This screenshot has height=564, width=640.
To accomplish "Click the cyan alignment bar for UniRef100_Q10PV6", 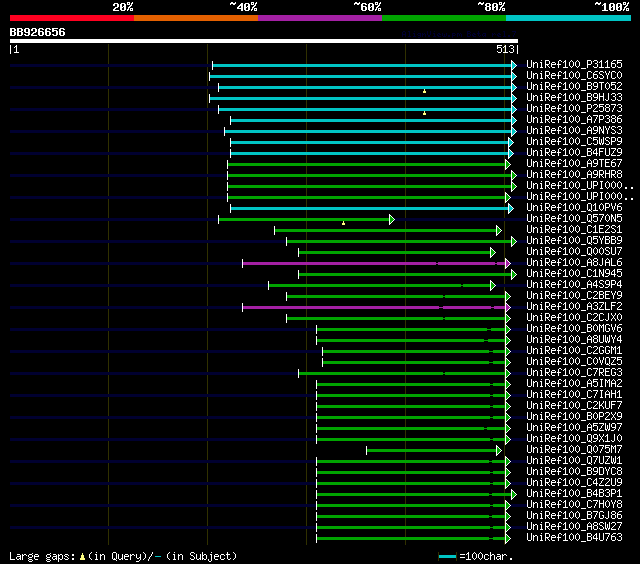I will pyautogui.click(x=370, y=209).
